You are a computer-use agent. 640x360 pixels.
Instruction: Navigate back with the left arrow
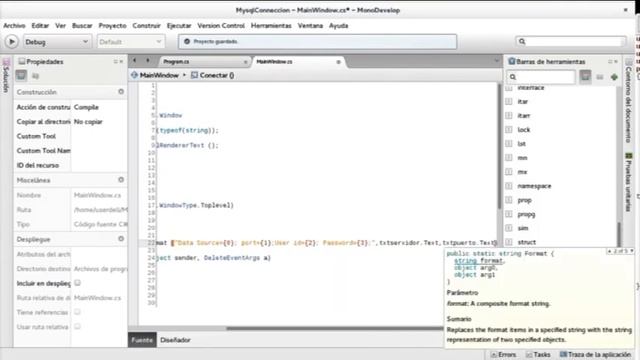(x=134, y=60)
